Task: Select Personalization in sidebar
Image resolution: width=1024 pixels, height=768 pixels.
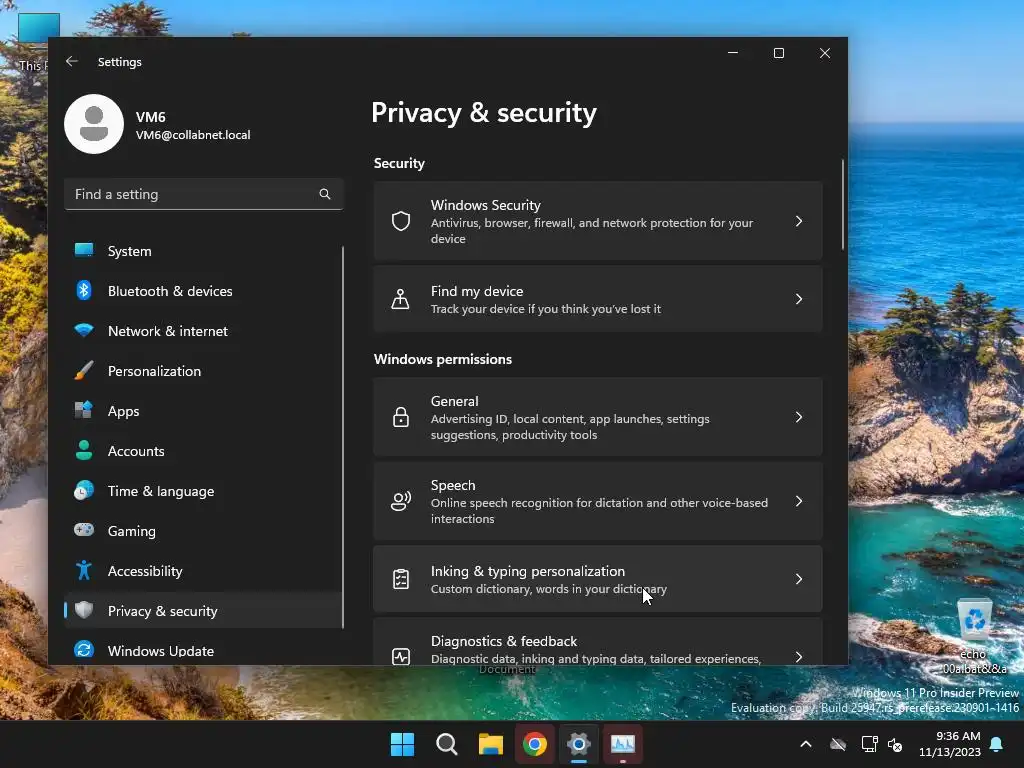Action: click(203, 371)
